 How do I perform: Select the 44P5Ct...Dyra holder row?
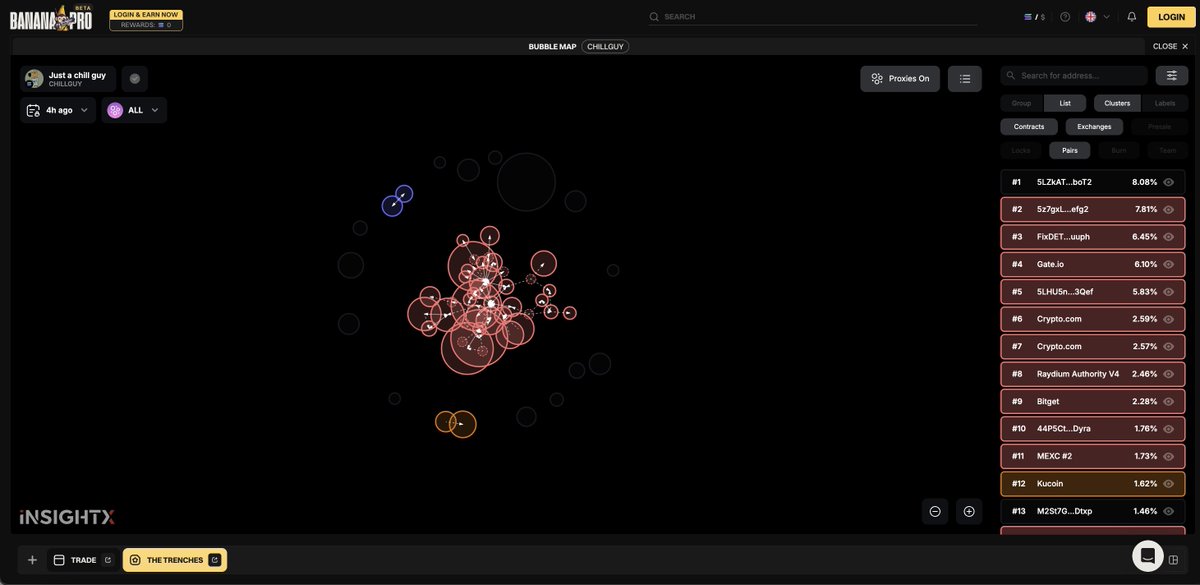tap(1093, 429)
